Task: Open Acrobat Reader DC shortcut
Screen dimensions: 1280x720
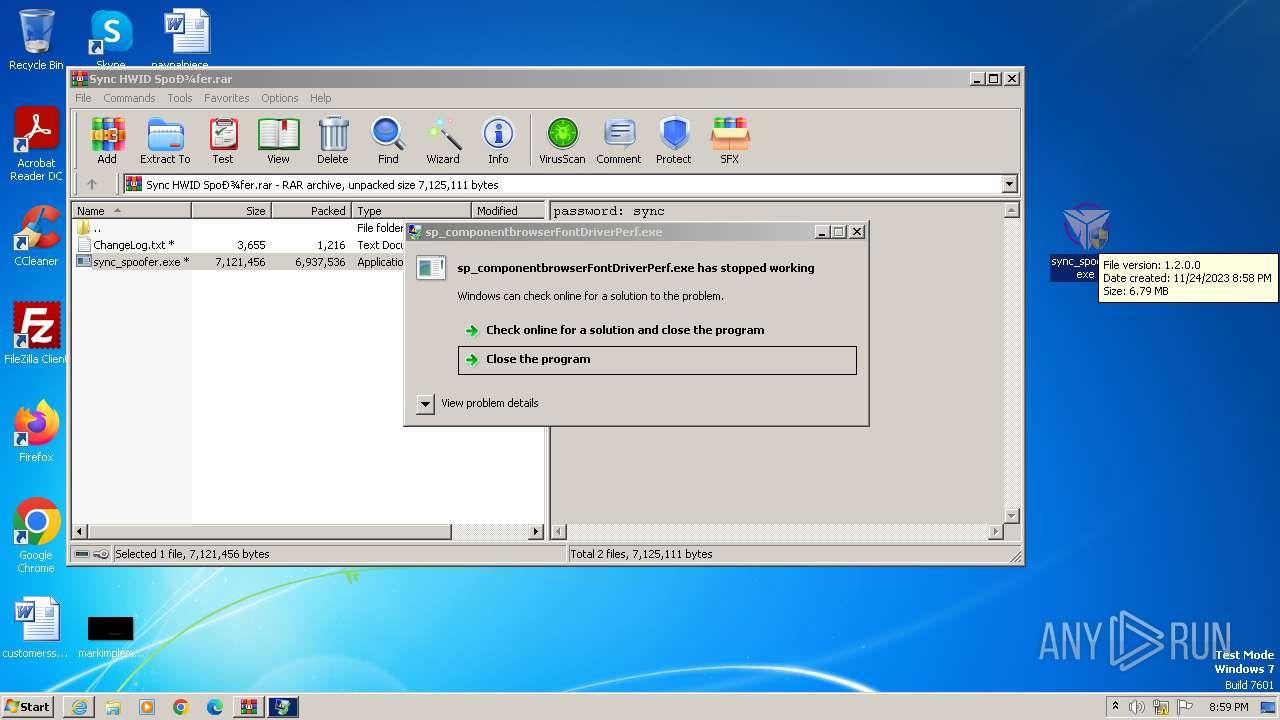Action: coord(36,145)
